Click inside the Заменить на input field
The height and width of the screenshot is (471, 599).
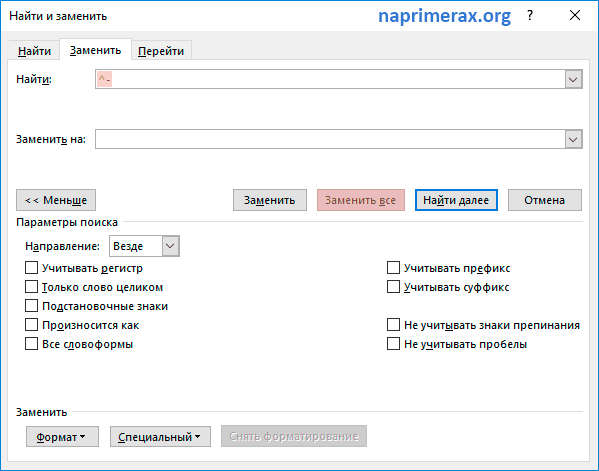pyautogui.click(x=330, y=139)
